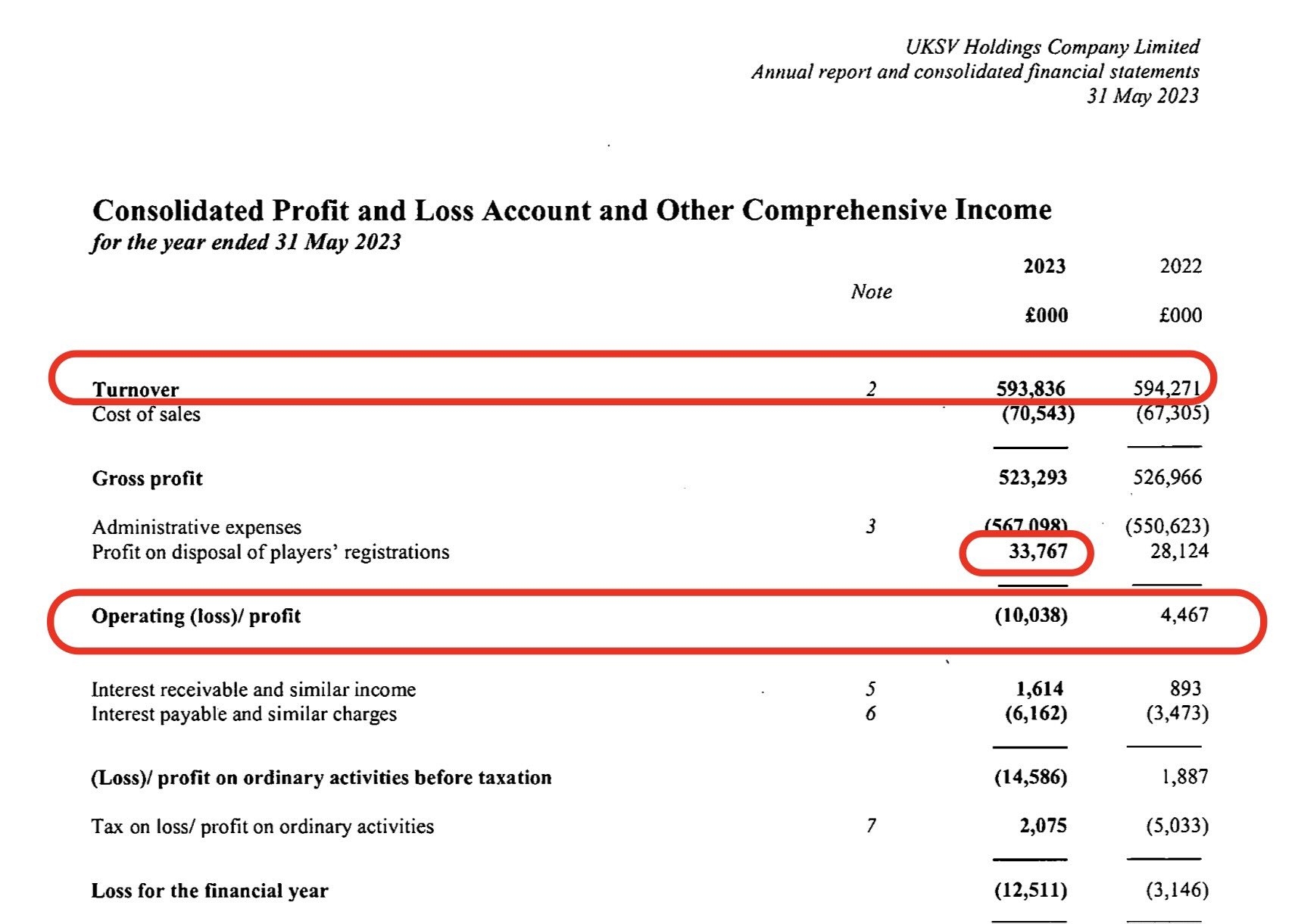Screen dimensions: 1292x924
Task: Click the 2022 operating profit 4,467
Action: coord(1184,614)
